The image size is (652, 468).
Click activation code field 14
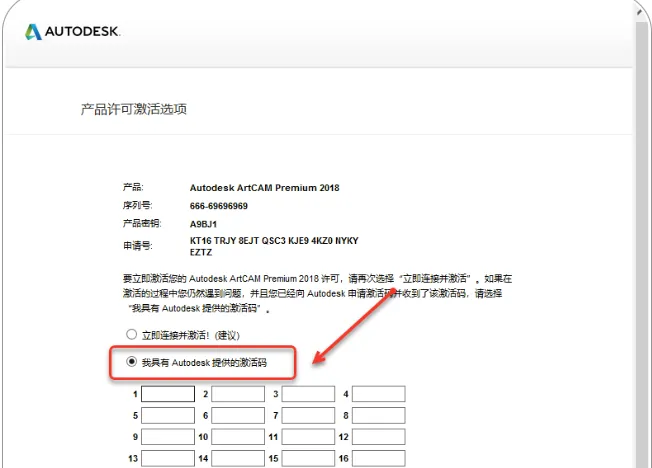pyautogui.click(x=238, y=458)
